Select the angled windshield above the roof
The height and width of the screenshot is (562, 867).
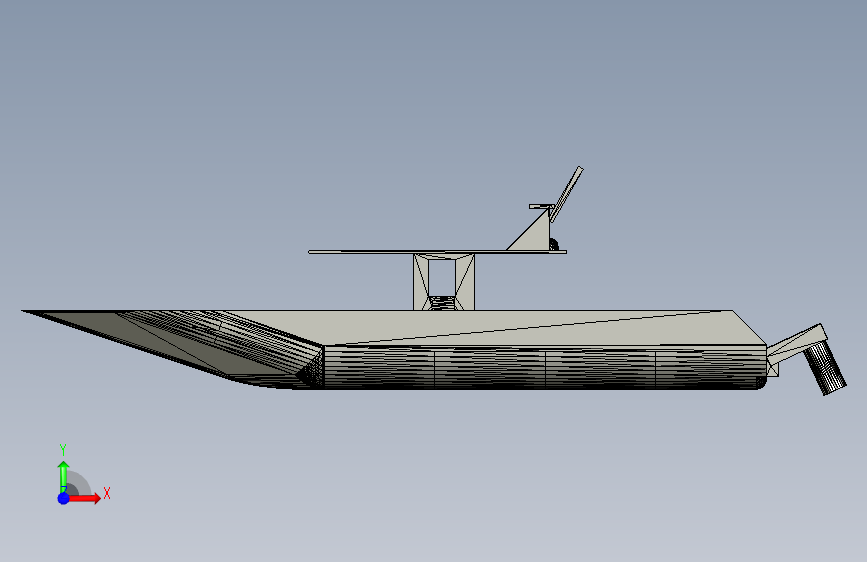pyautogui.click(x=566, y=194)
